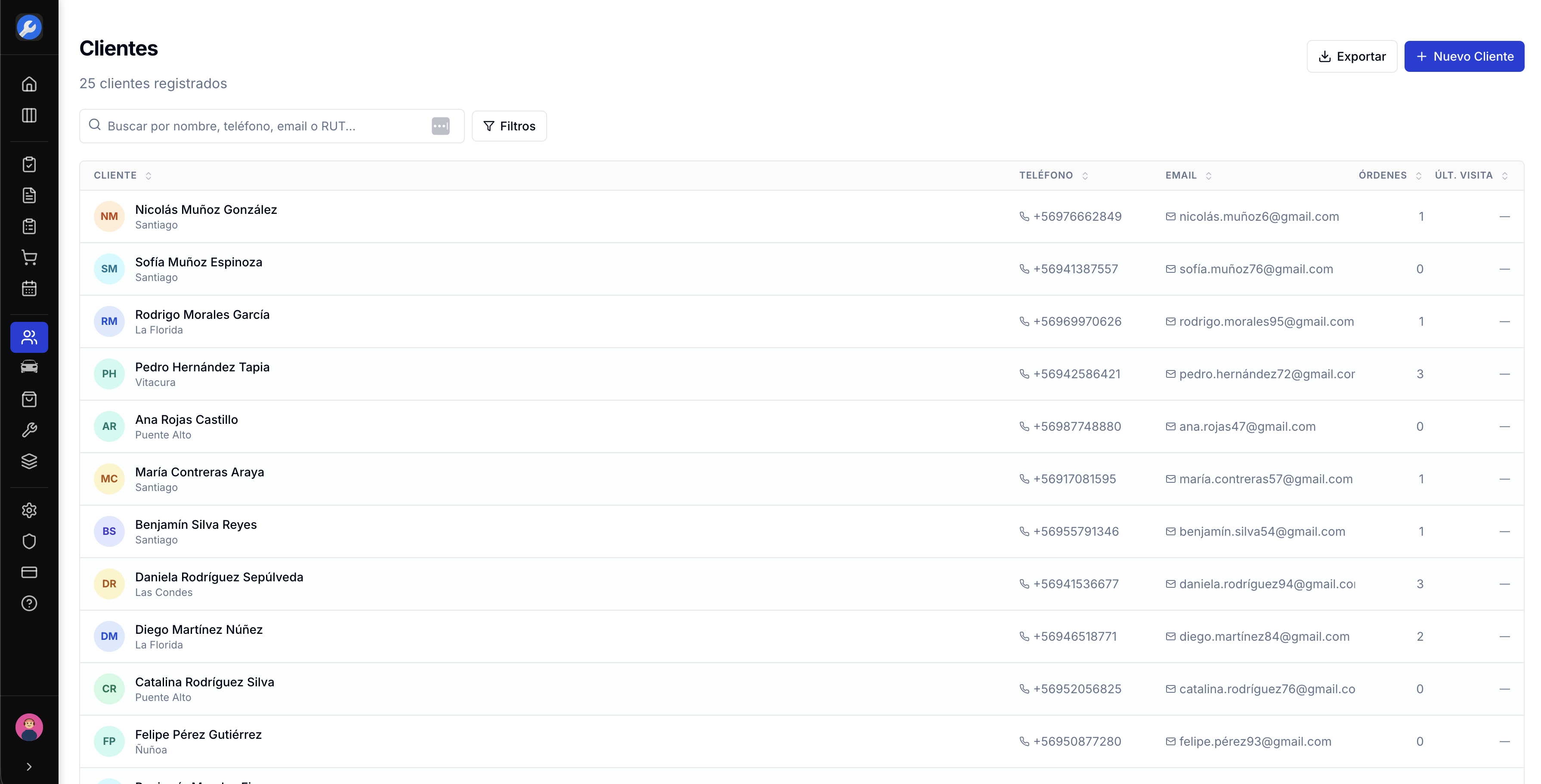Sort table by Cliente column

(123, 175)
